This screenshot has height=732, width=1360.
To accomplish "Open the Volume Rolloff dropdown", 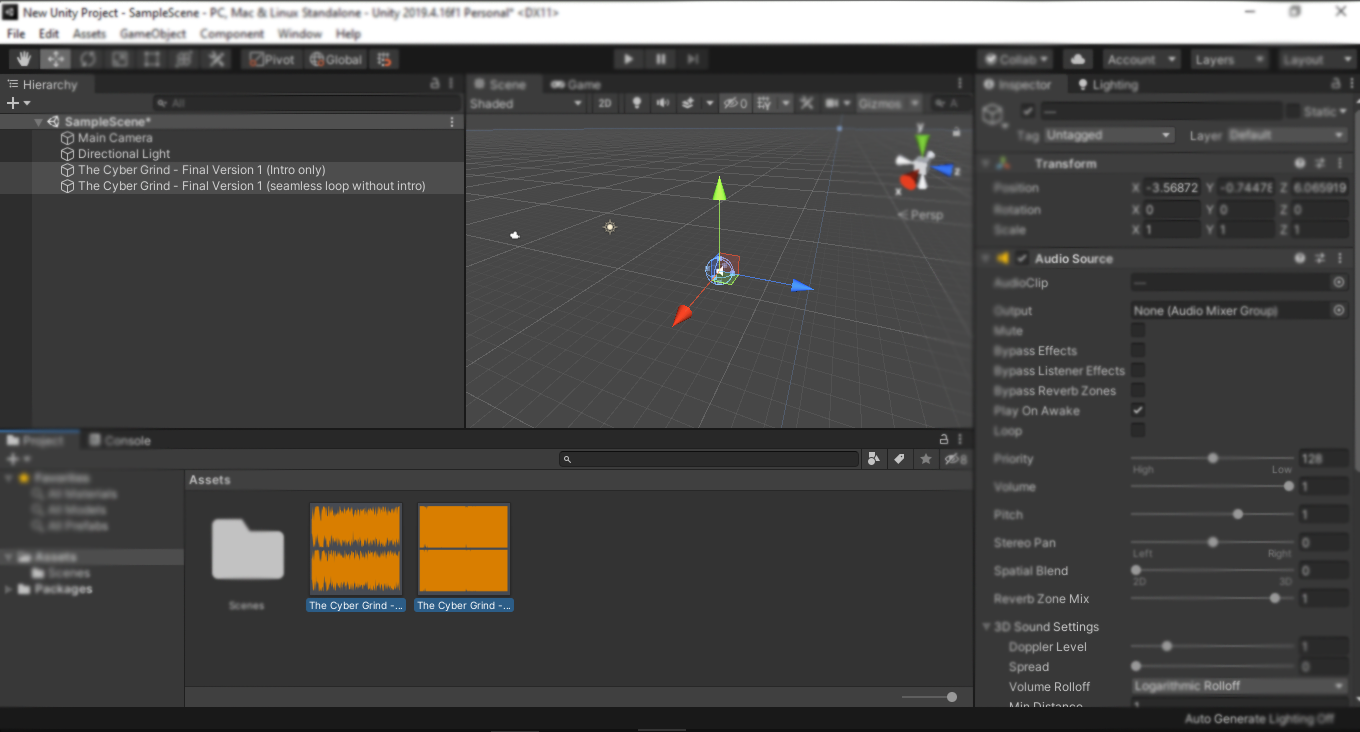I will tap(1240, 686).
